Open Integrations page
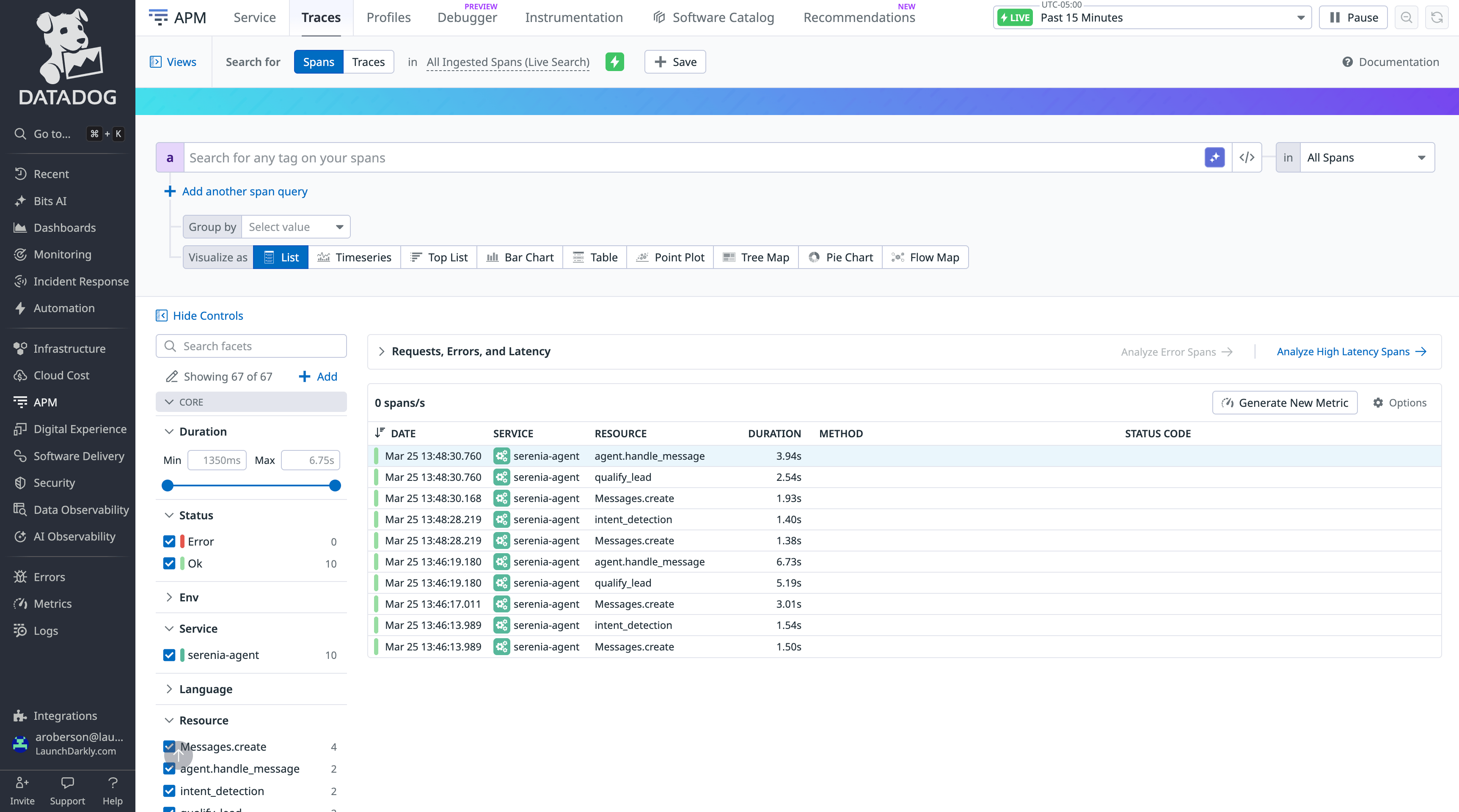Screen dimensions: 1459x812 pyautogui.click(x=65, y=716)
